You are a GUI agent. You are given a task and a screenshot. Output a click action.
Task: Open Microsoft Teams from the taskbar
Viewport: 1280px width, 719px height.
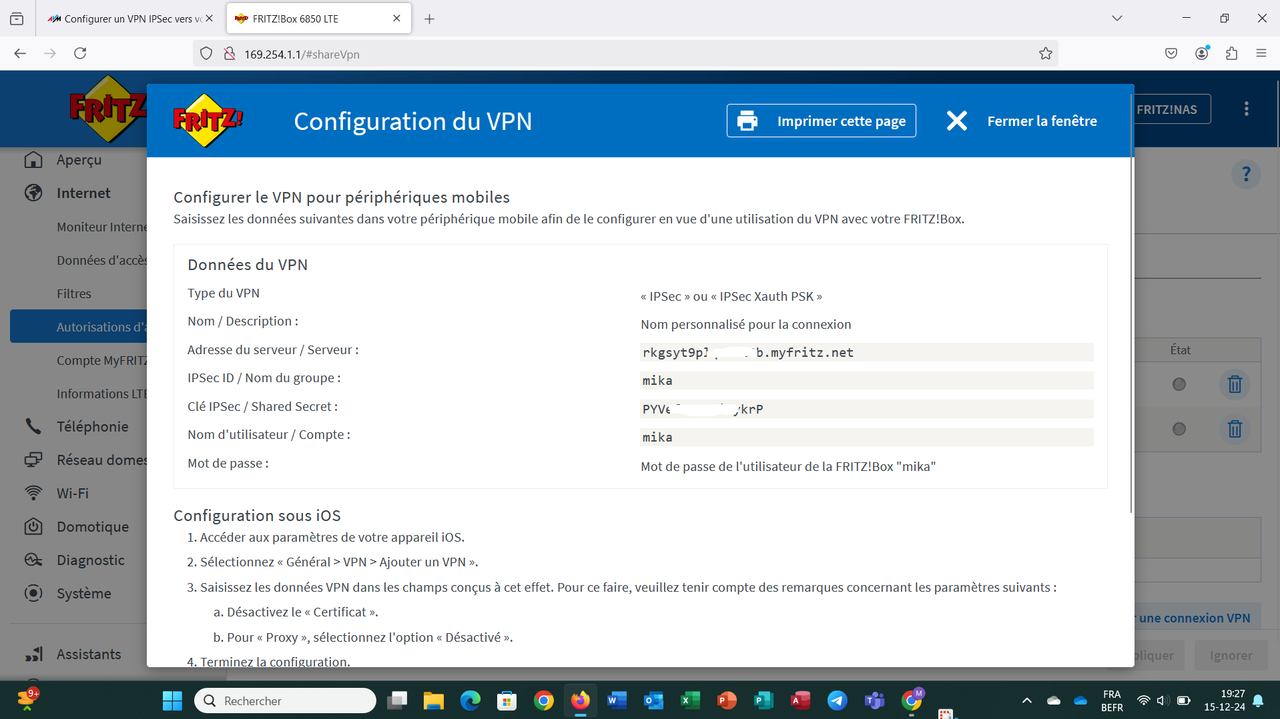tap(874, 700)
